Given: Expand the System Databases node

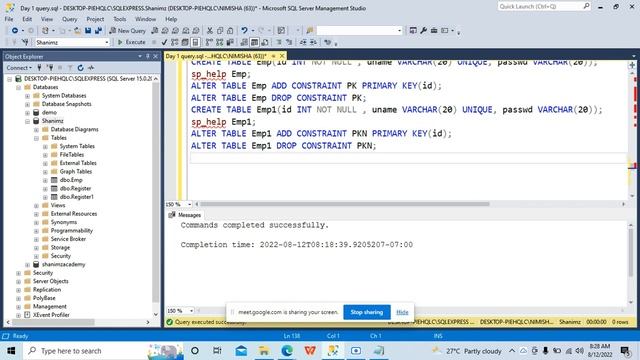Looking at the screenshot, I should [x=27, y=96].
